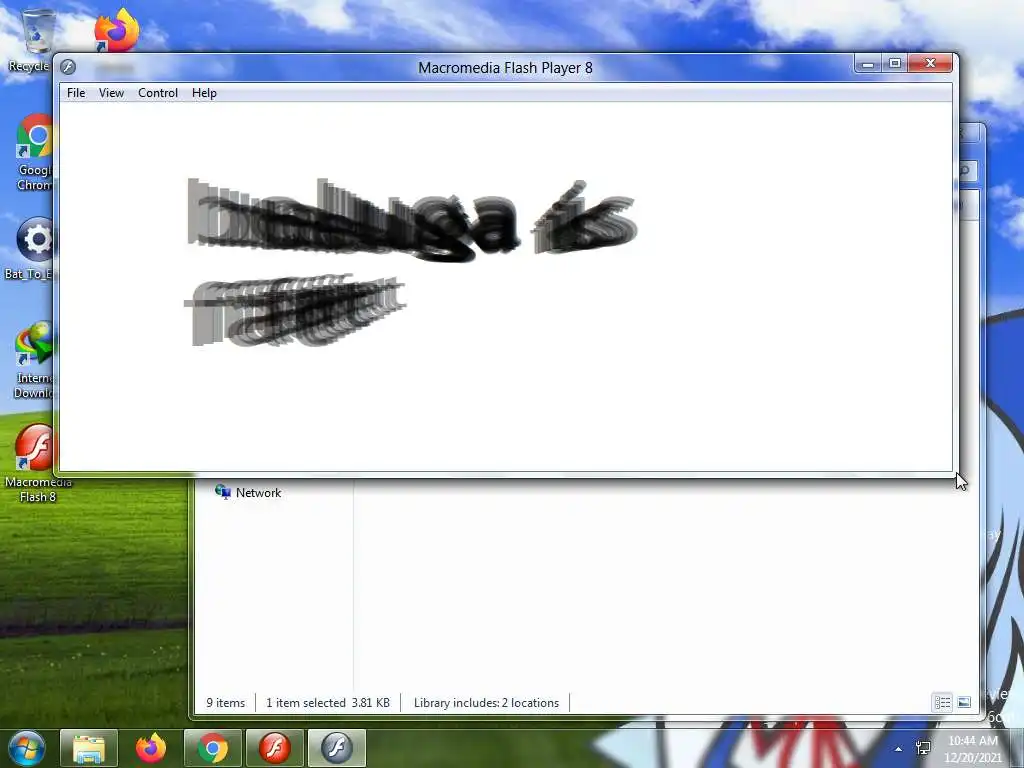Show hidden tray icons arrow
Screen dimensions: 1024x768
pos(899,749)
